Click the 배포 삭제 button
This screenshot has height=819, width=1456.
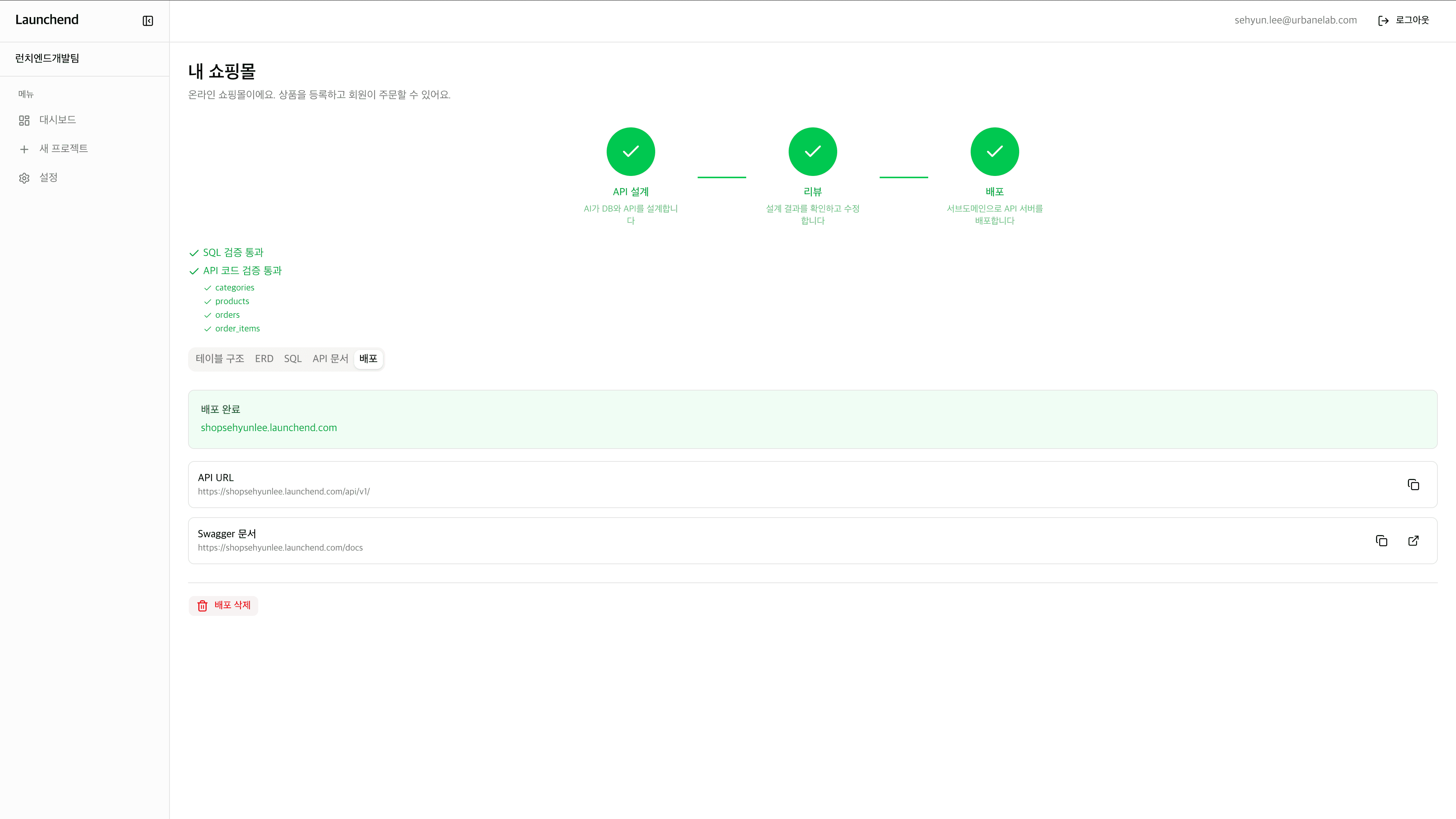[x=224, y=606]
